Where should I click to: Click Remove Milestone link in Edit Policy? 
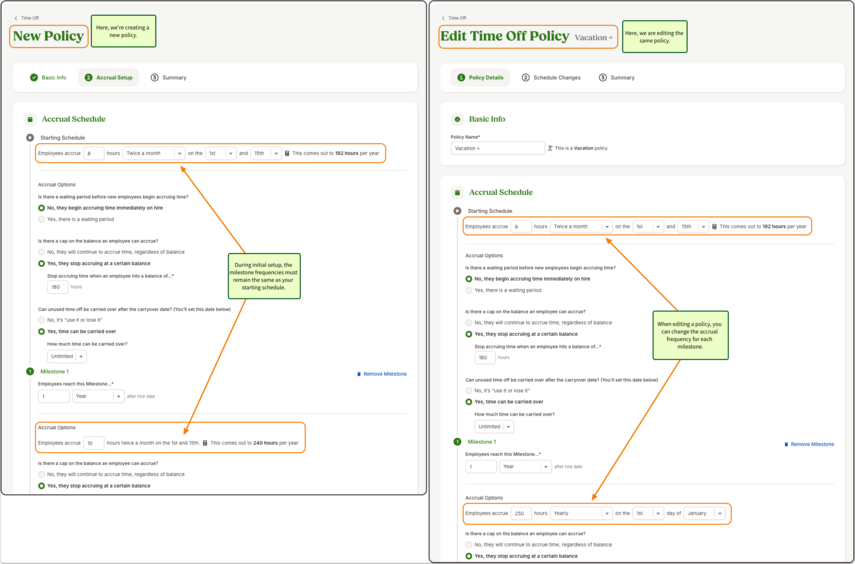point(809,444)
